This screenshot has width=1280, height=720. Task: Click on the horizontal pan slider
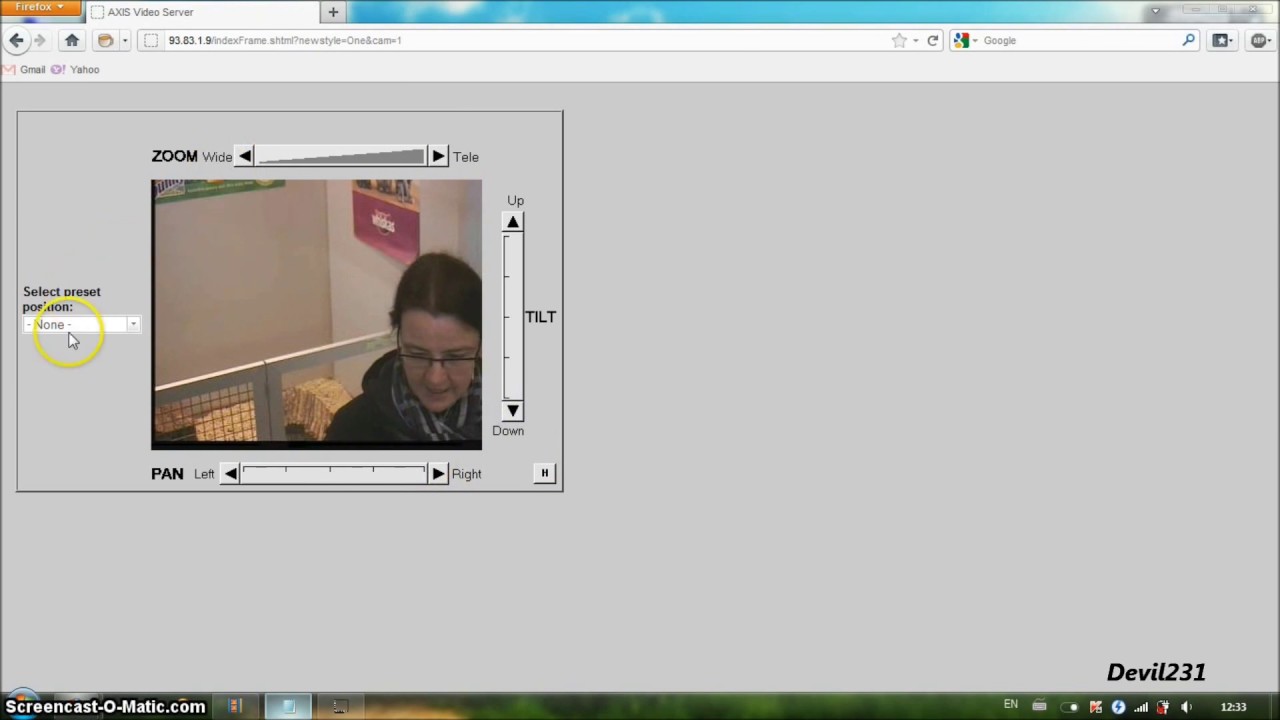click(334, 474)
